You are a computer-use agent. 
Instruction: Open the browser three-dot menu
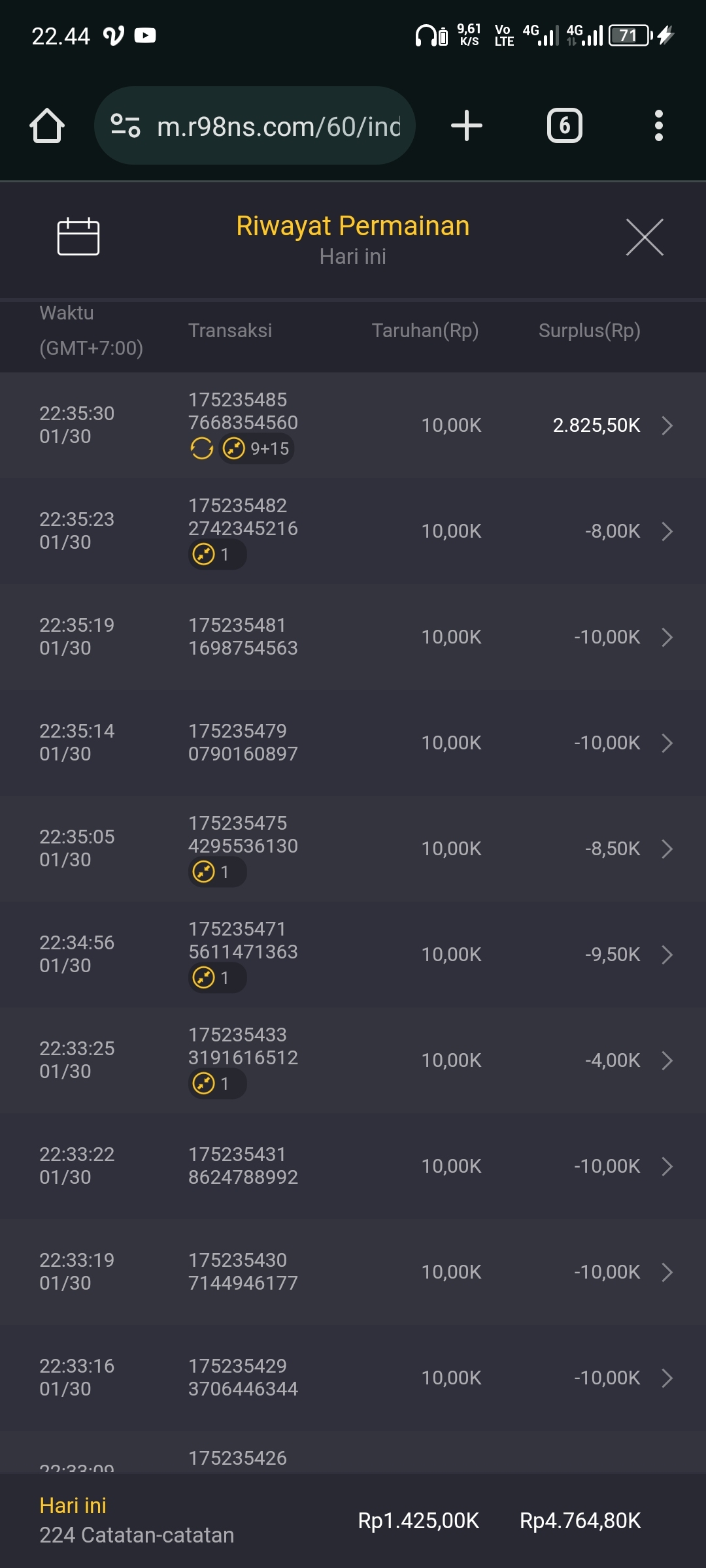[658, 125]
